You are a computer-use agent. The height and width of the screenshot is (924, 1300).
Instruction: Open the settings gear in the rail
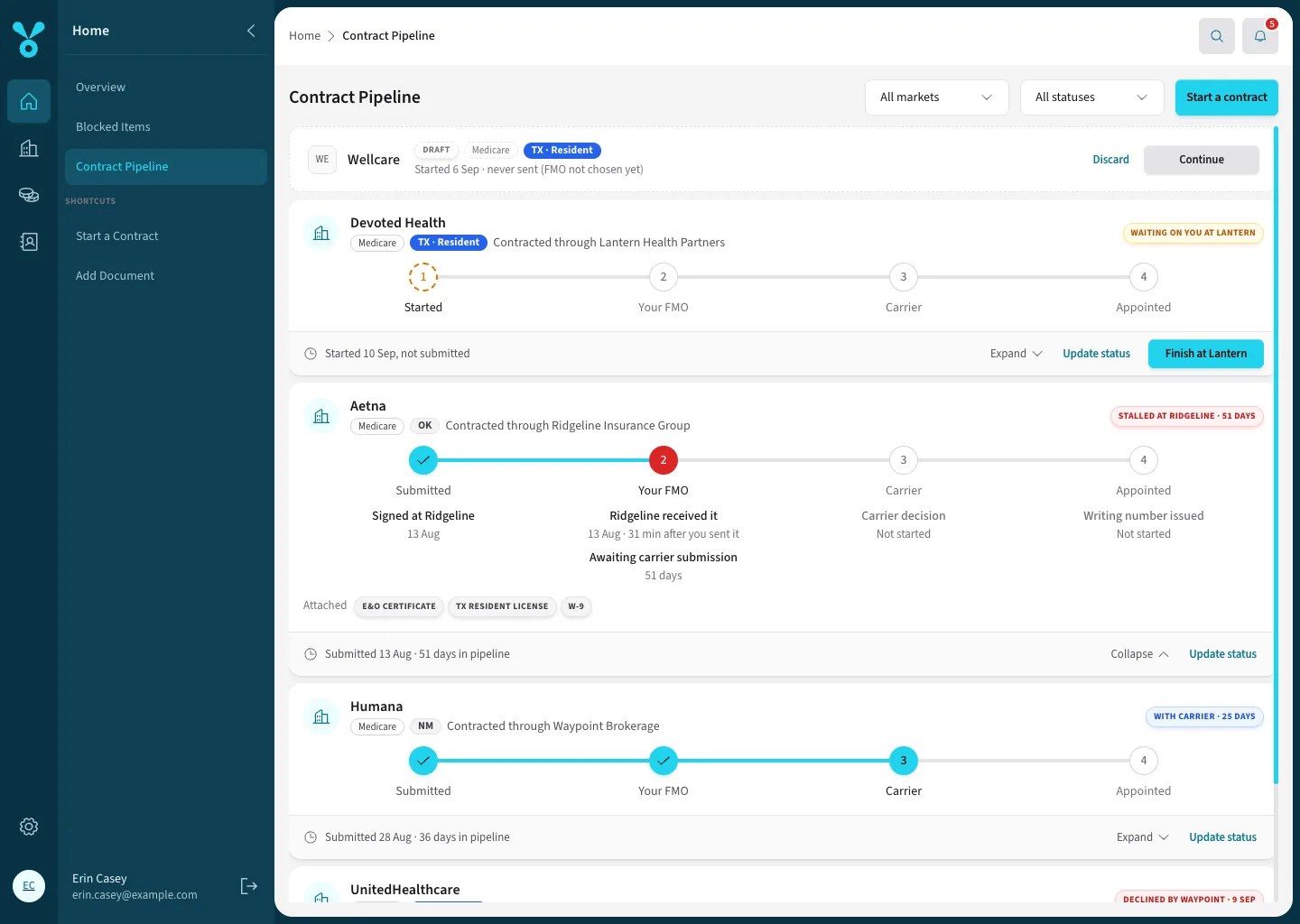pyautogui.click(x=29, y=827)
